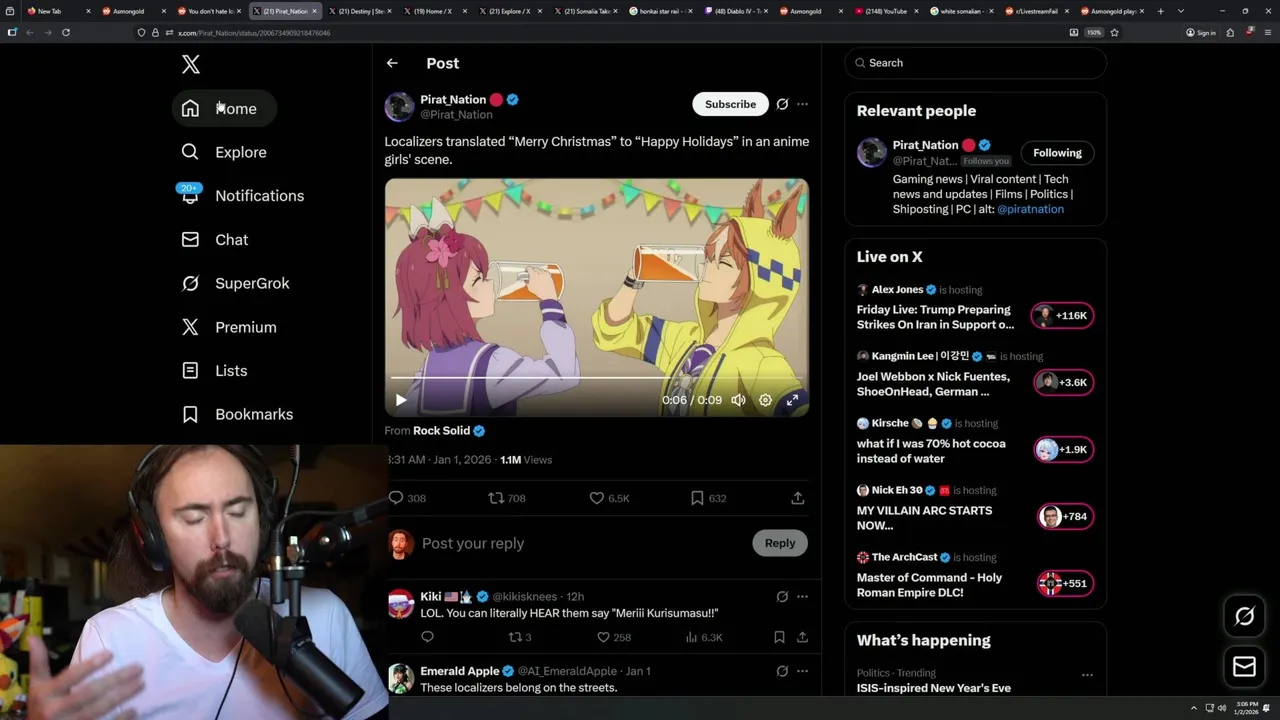The image size is (1280, 720).
Task: Open Chat in the sidebar
Action: point(215,240)
